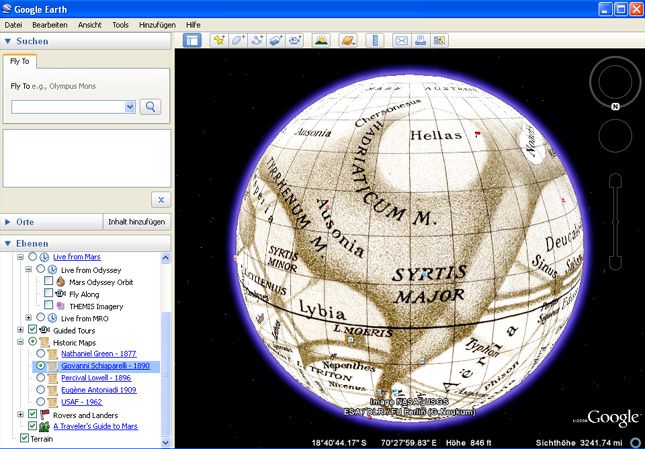Select the Nathaniel Green - 1877 radio button

coord(40,354)
